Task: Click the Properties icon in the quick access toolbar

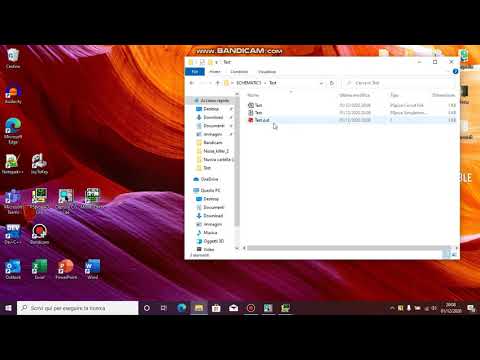Action: (x=202, y=62)
